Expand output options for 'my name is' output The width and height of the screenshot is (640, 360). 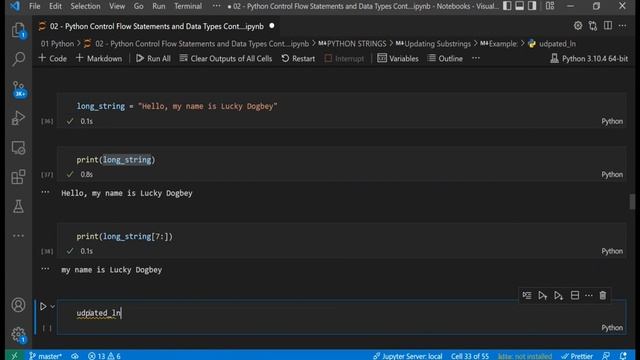(45, 269)
